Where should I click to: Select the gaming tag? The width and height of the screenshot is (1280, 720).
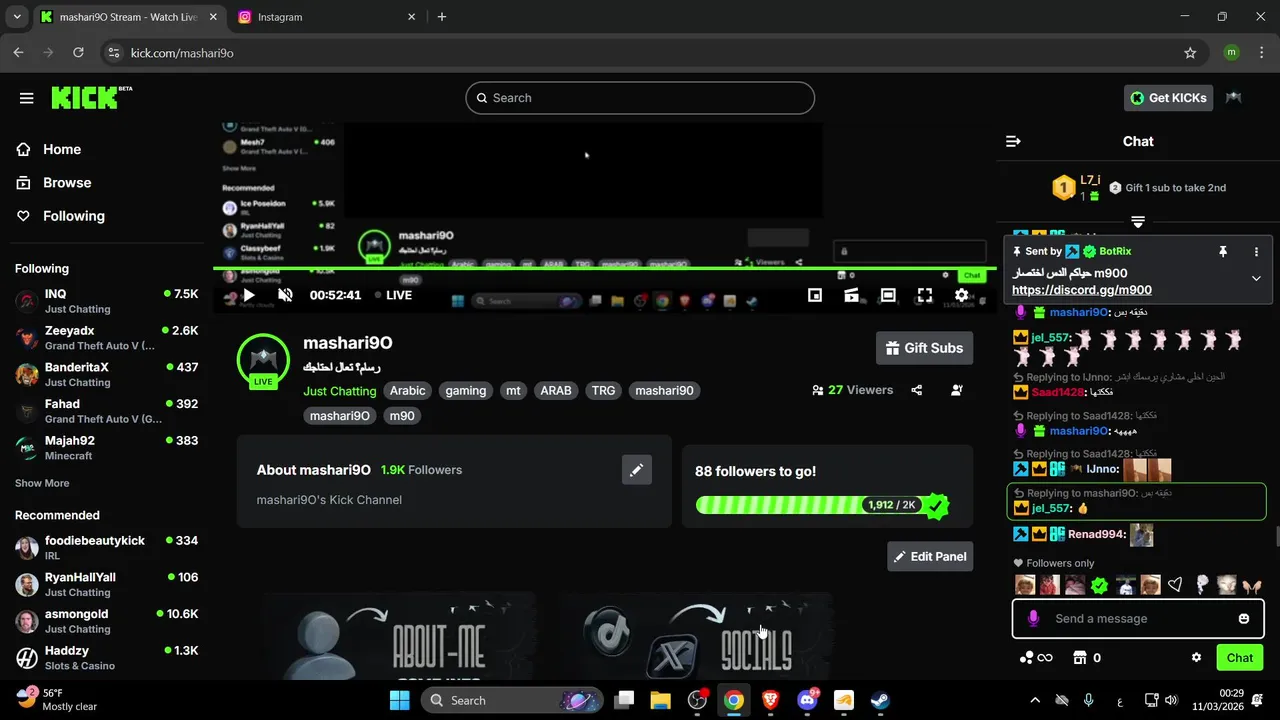coord(466,391)
